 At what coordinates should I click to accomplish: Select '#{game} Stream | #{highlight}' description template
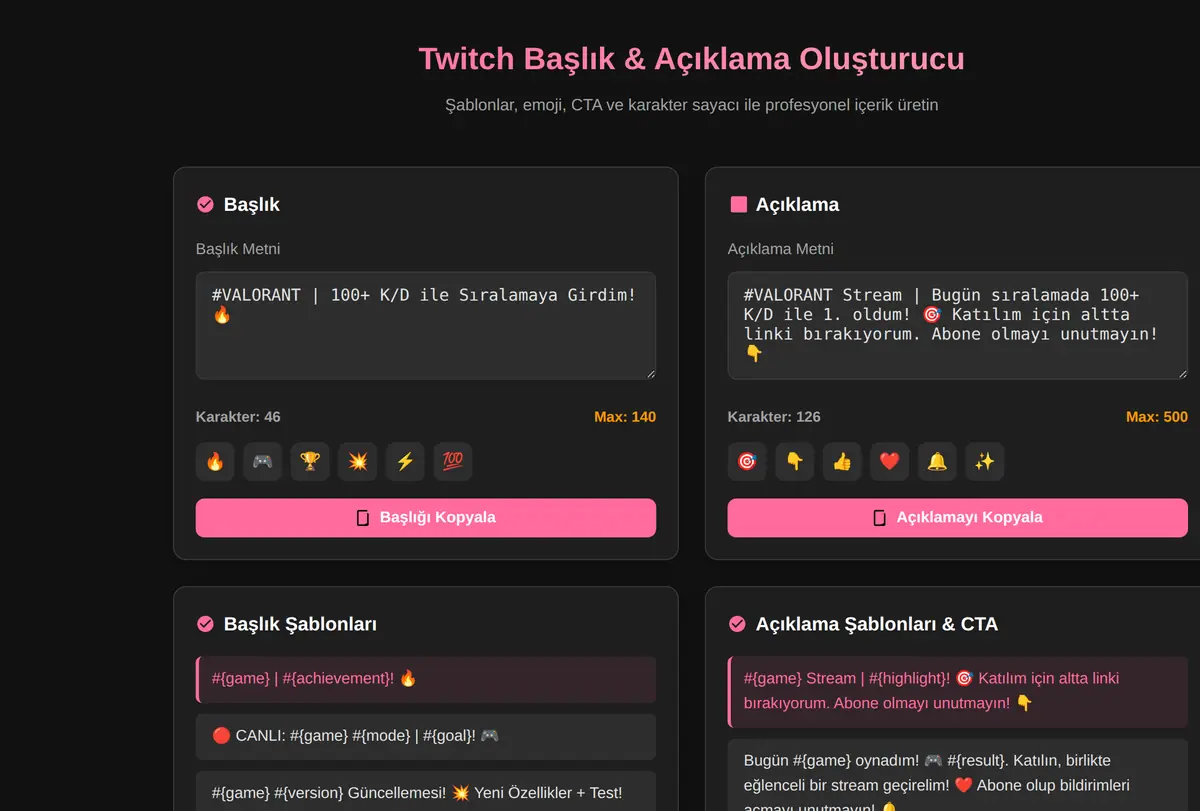(x=958, y=692)
